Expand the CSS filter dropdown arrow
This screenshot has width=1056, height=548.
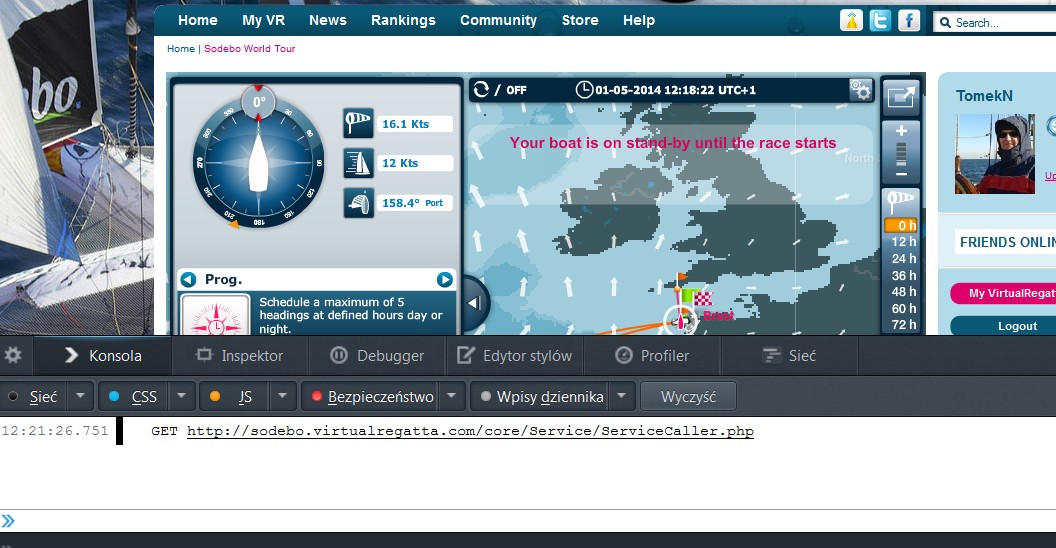click(181, 397)
